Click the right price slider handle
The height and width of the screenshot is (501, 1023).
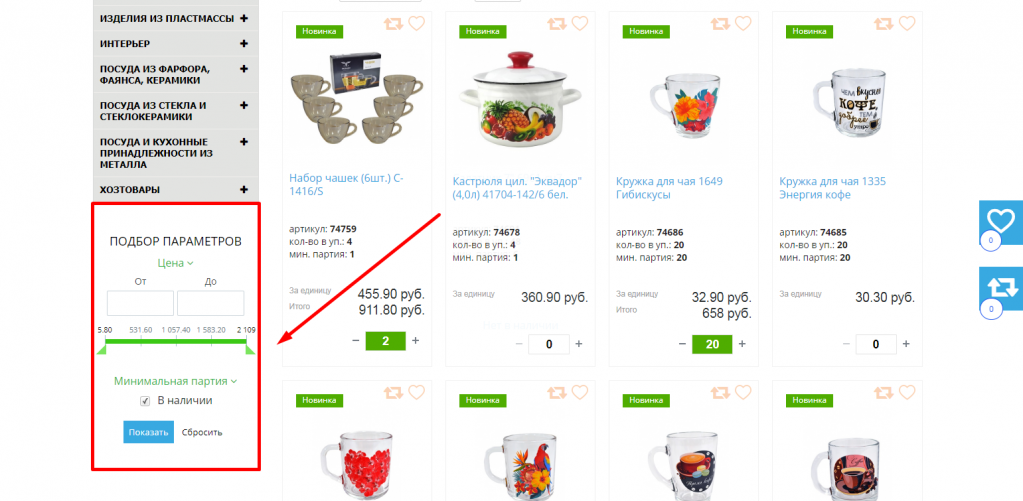(250, 350)
